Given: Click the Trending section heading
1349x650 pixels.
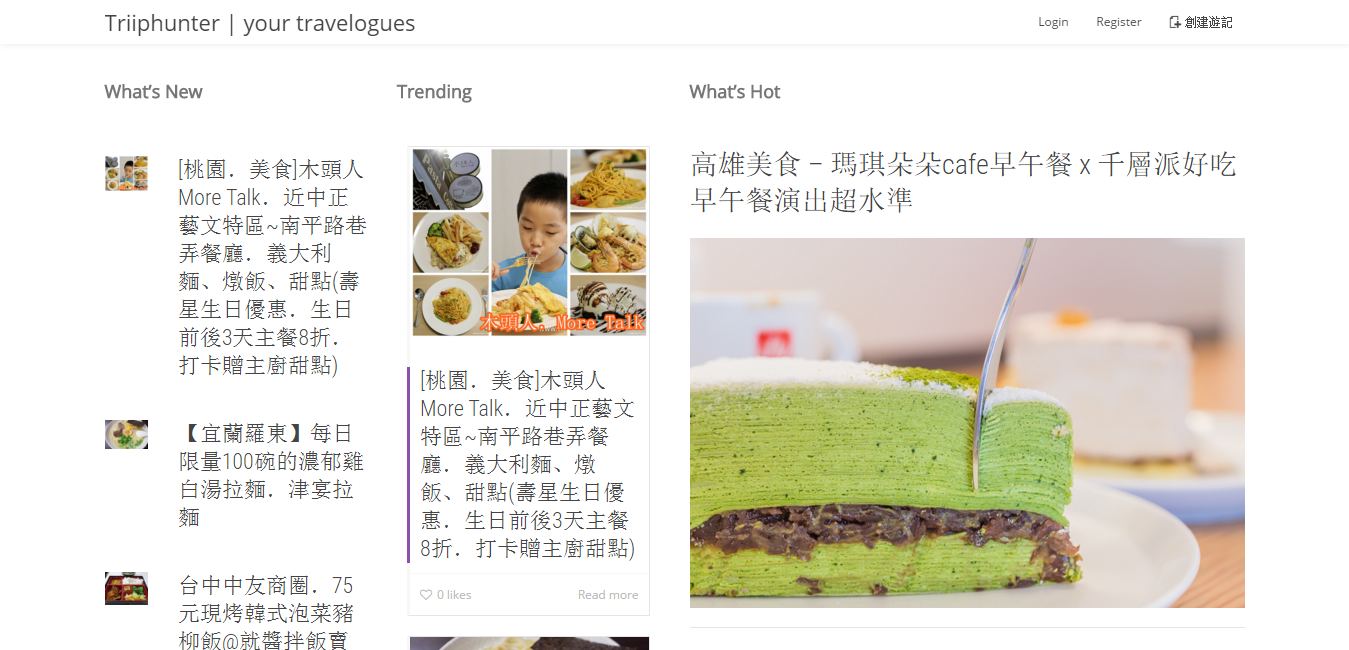Looking at the screenshot, I should coord(434,92).
